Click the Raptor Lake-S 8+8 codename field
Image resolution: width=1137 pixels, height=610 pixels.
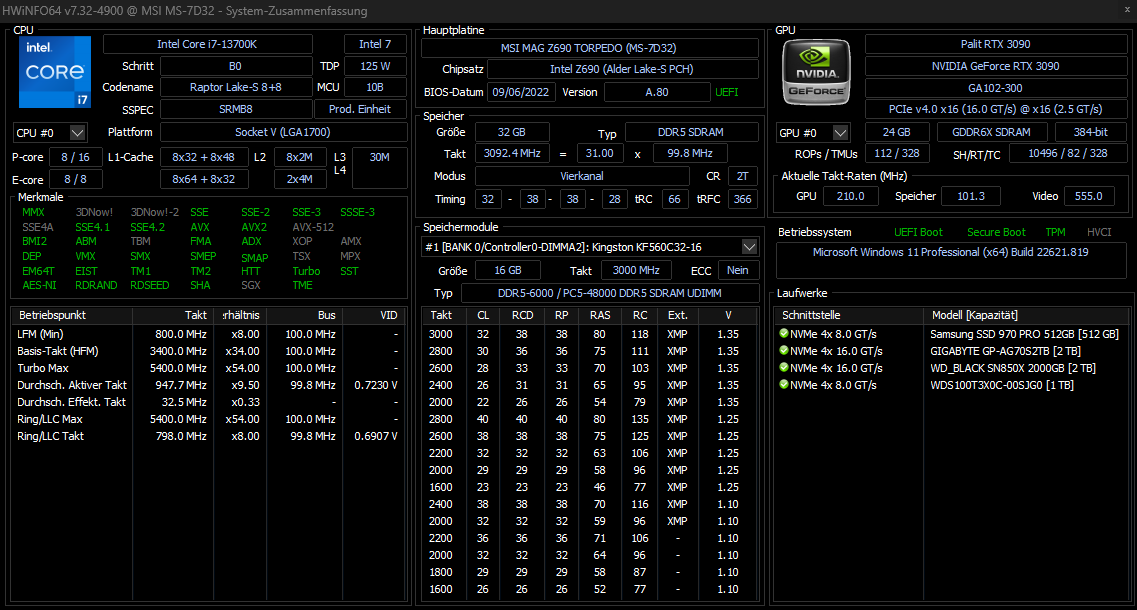[x=236, y=87]
